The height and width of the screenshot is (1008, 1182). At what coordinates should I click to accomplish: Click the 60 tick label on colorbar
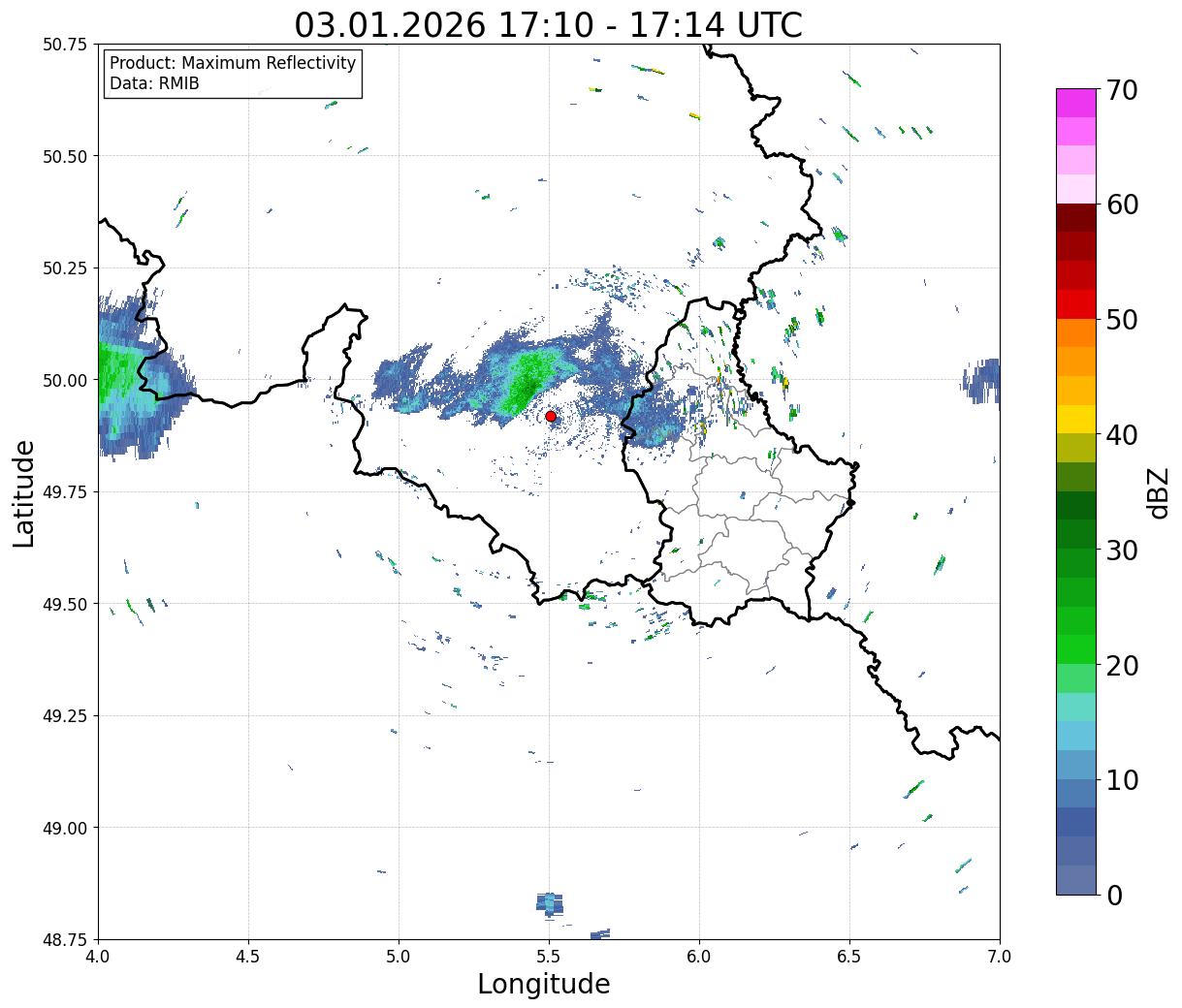pyautogui.click(x=1122, y=205)
